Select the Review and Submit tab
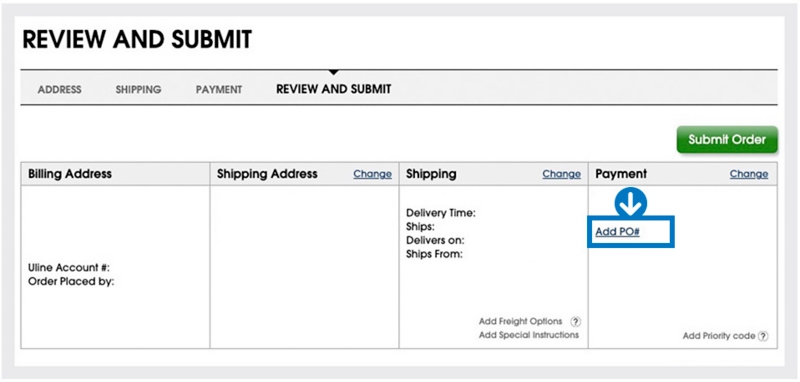The height and width of the screenshot is (382, 800). pos(334,89)
